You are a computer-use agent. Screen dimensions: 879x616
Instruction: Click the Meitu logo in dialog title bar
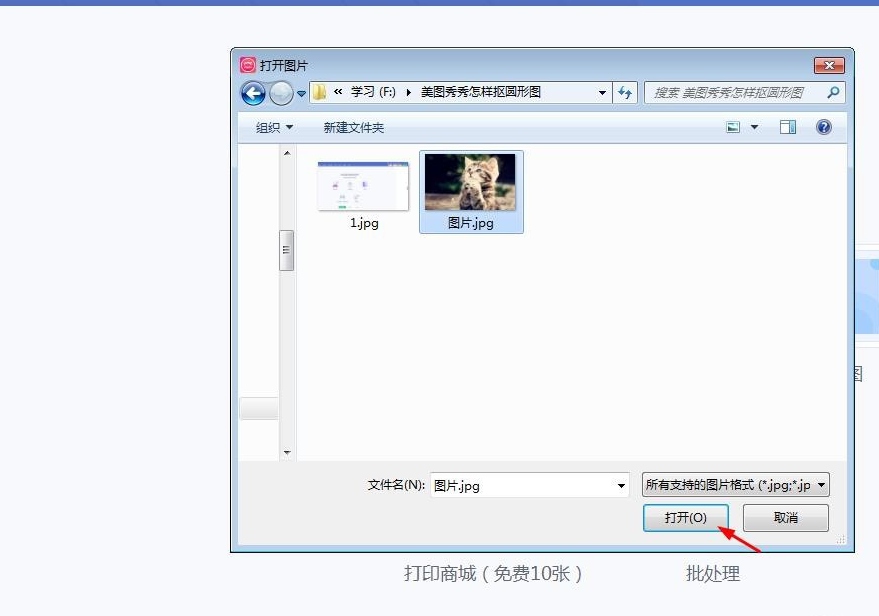[247, 64]
